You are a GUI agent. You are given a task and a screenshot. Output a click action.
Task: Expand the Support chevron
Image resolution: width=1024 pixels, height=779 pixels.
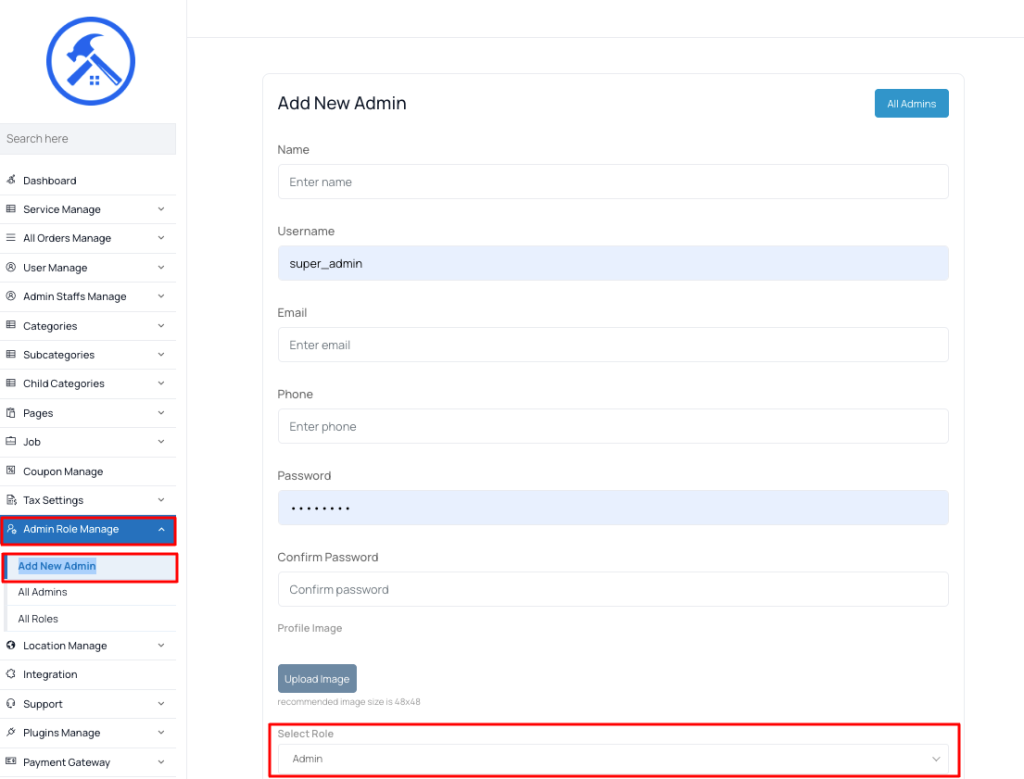[x=161, y=703]
